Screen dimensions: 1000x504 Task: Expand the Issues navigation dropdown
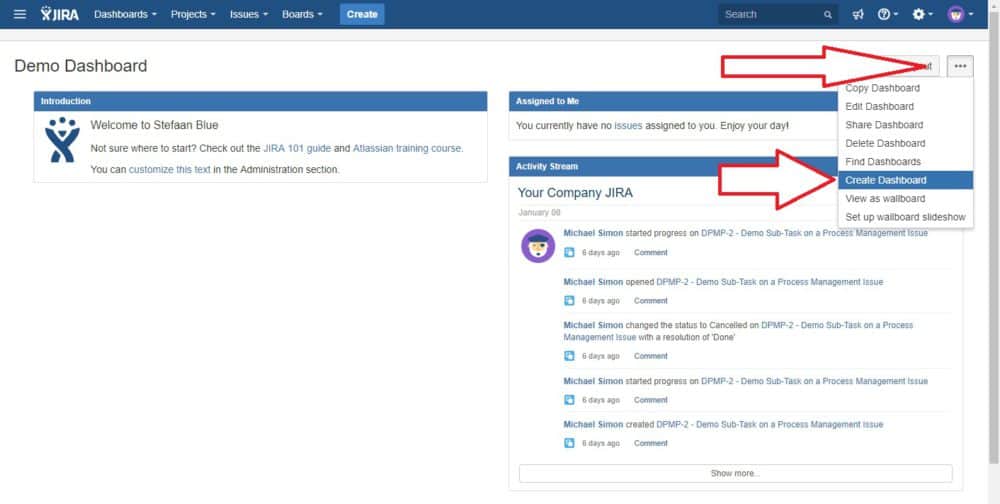[x=249, y=14]
